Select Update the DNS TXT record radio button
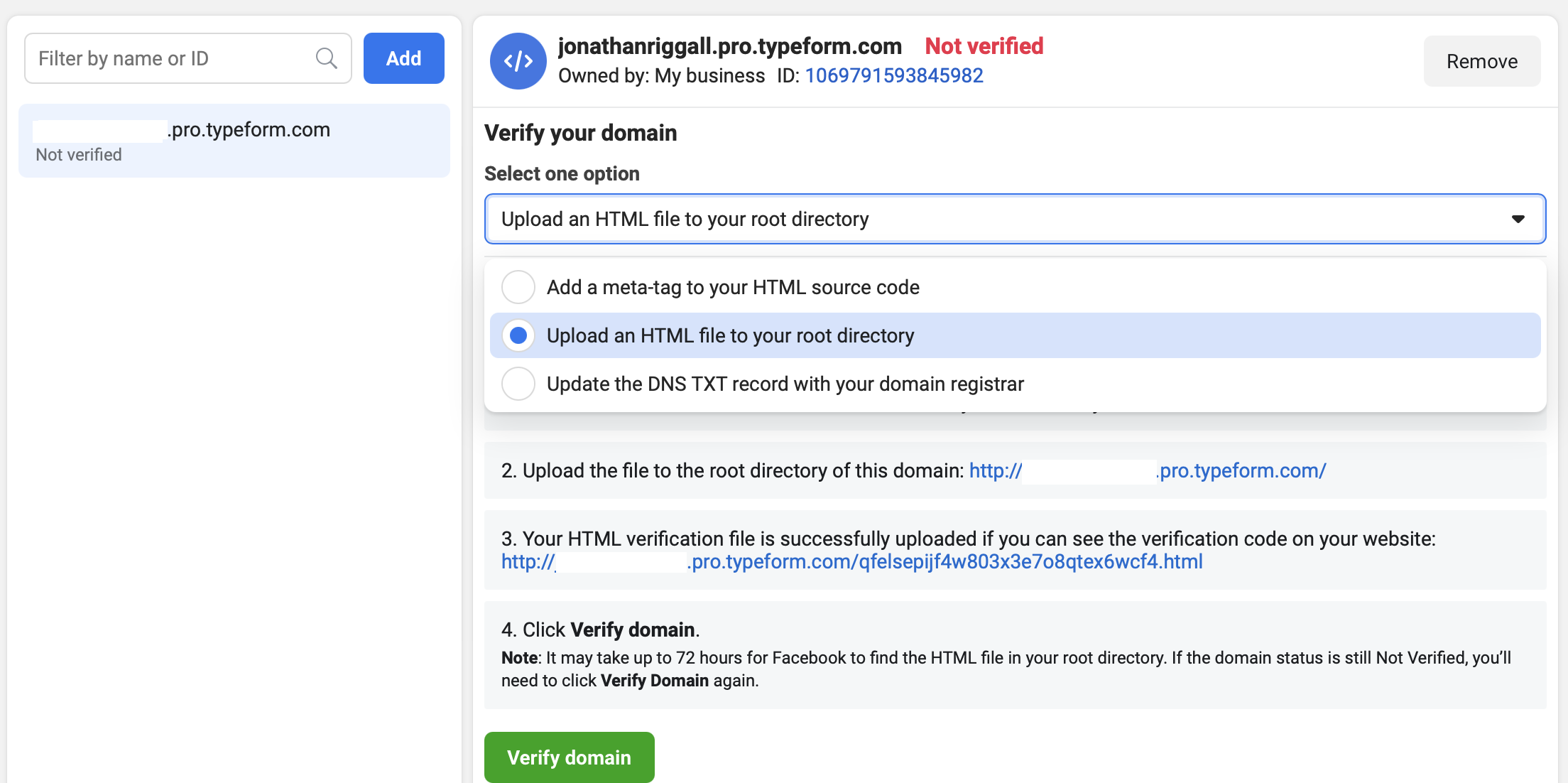Image resolution: width=1568 pixels, height=783 pixels. pyautogui.click(x=518, y=384)
